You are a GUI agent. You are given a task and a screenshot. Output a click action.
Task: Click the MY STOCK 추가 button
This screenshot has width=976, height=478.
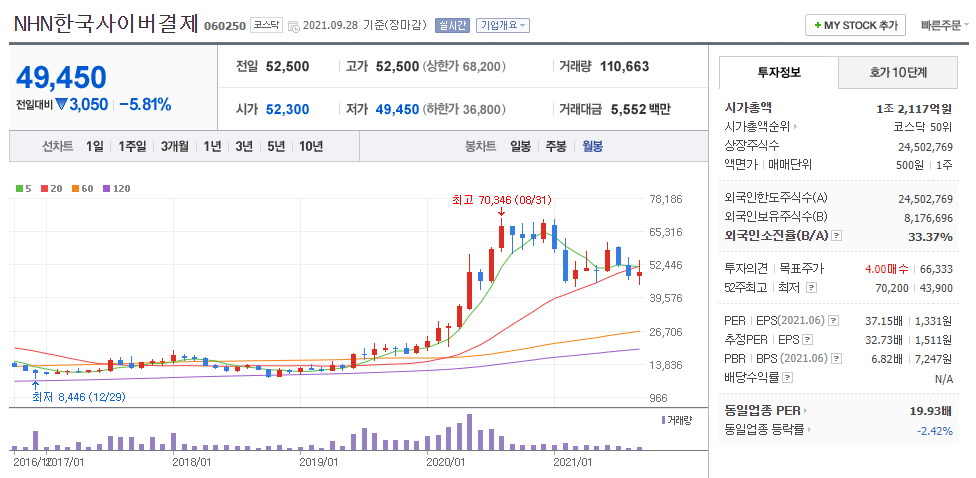tap(856, 26)
